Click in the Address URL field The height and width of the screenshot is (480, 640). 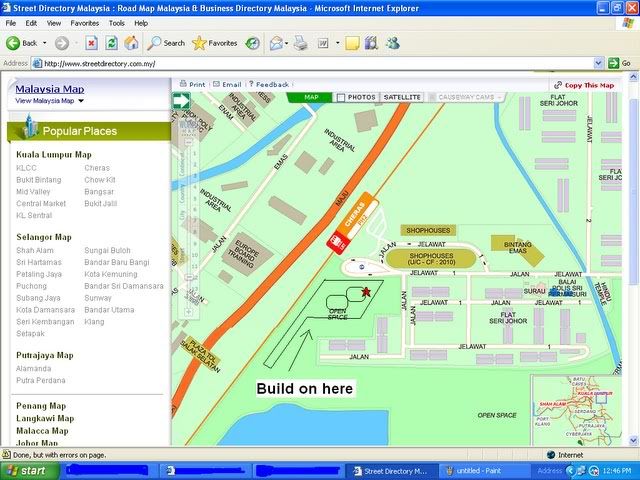coord(312,63)
